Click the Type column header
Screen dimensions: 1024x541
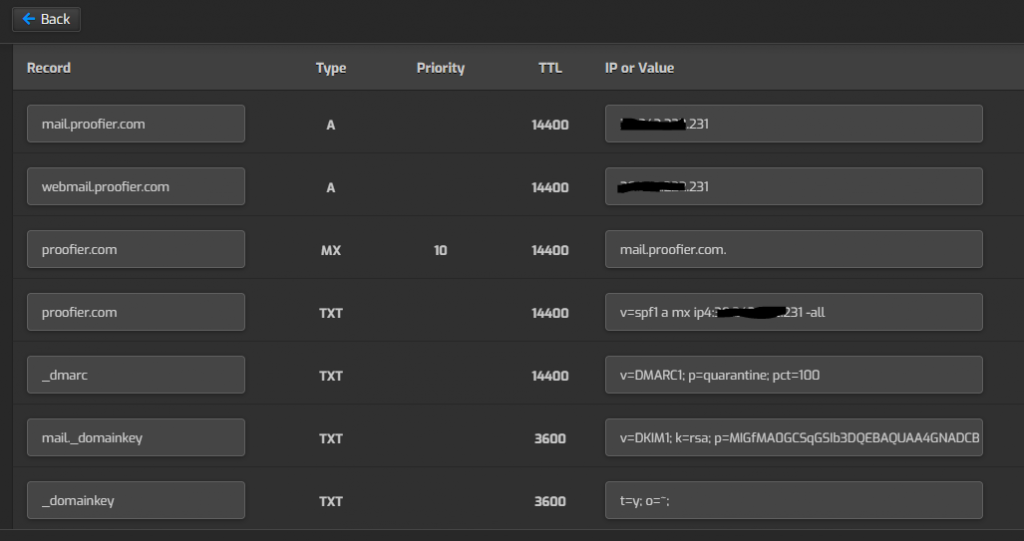331,68
